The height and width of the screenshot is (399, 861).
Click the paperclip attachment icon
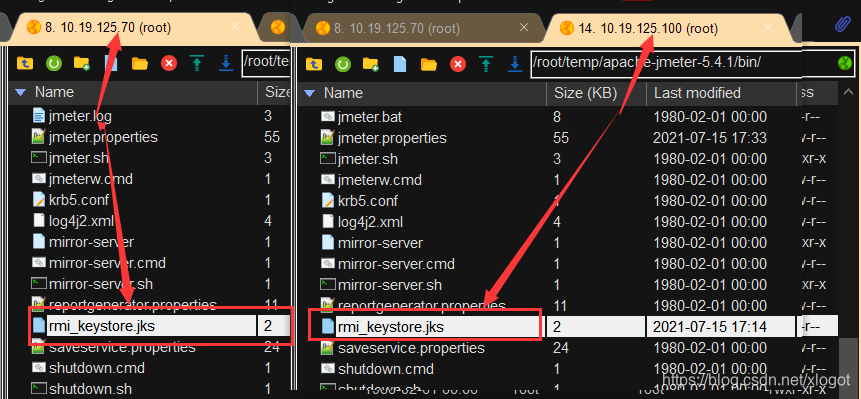click(842, 25)
